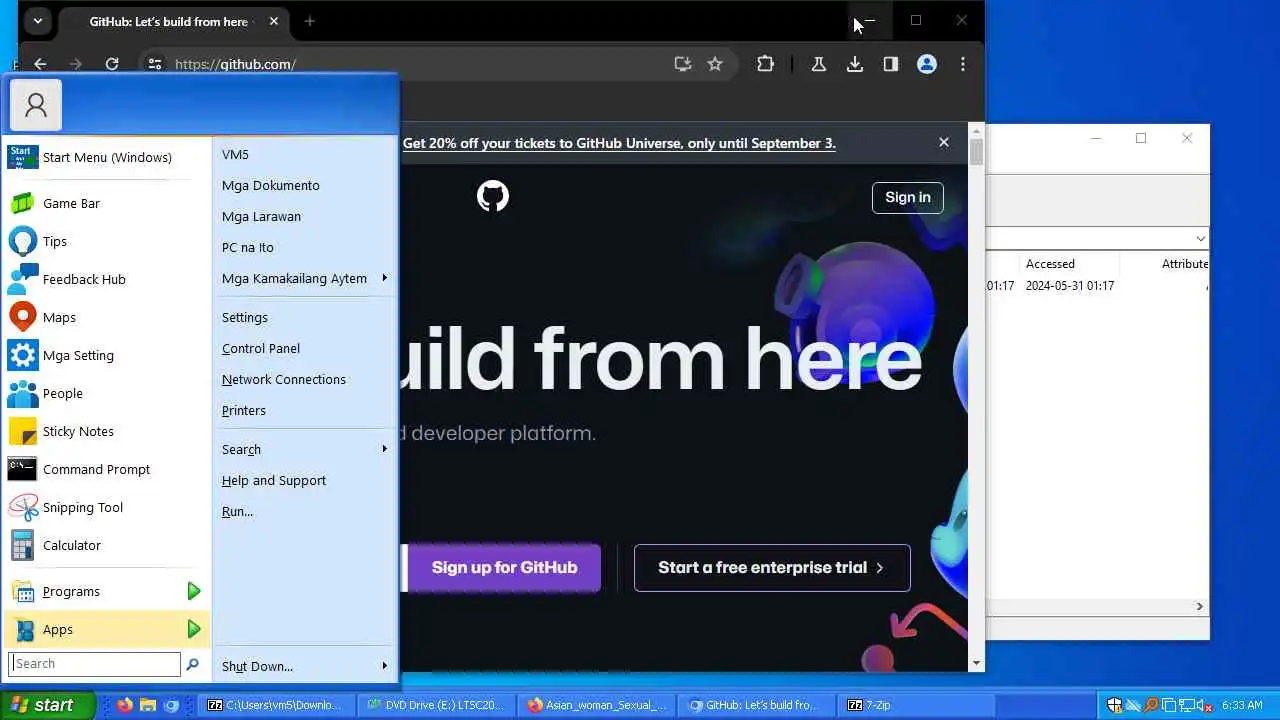Switch to C:\Users\vm5 taskbar window
Image resolution: width=1280 pixels, height=720 pixels.
276,705
